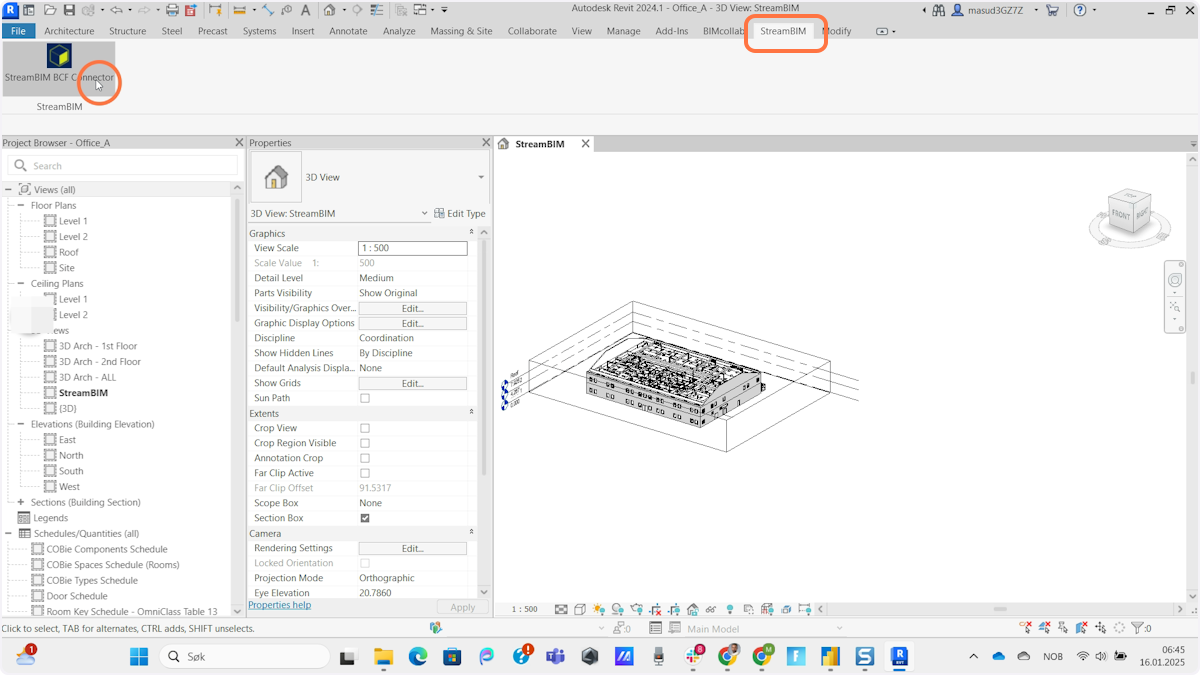Click the Shadows icon in view control bar
Viewport: 1200px width, 675px height.
pyautogui.click(x=618, y=609)
